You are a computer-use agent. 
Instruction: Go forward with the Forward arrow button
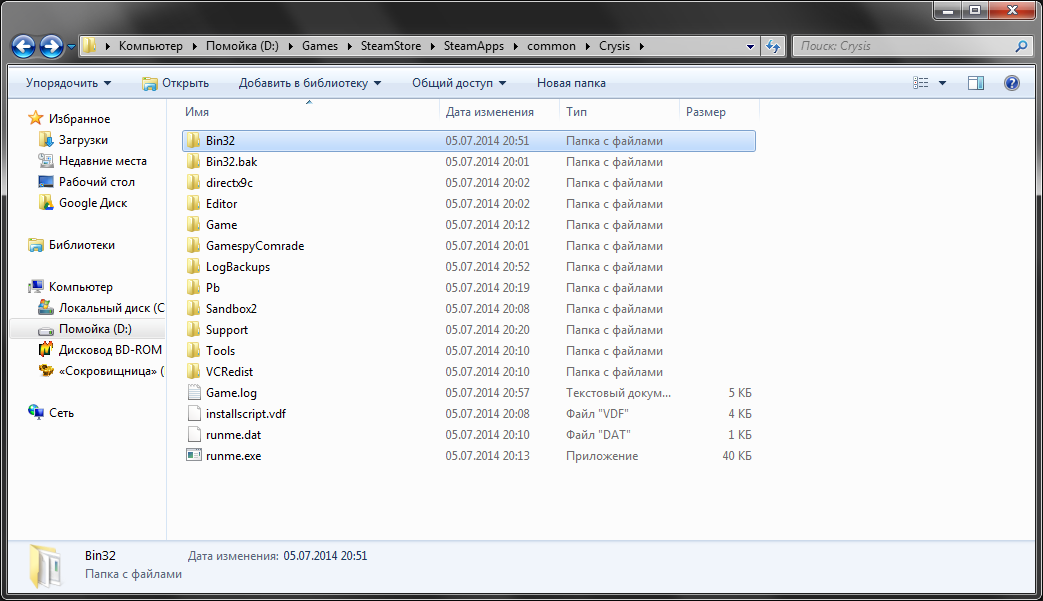(x=51, y=47)
